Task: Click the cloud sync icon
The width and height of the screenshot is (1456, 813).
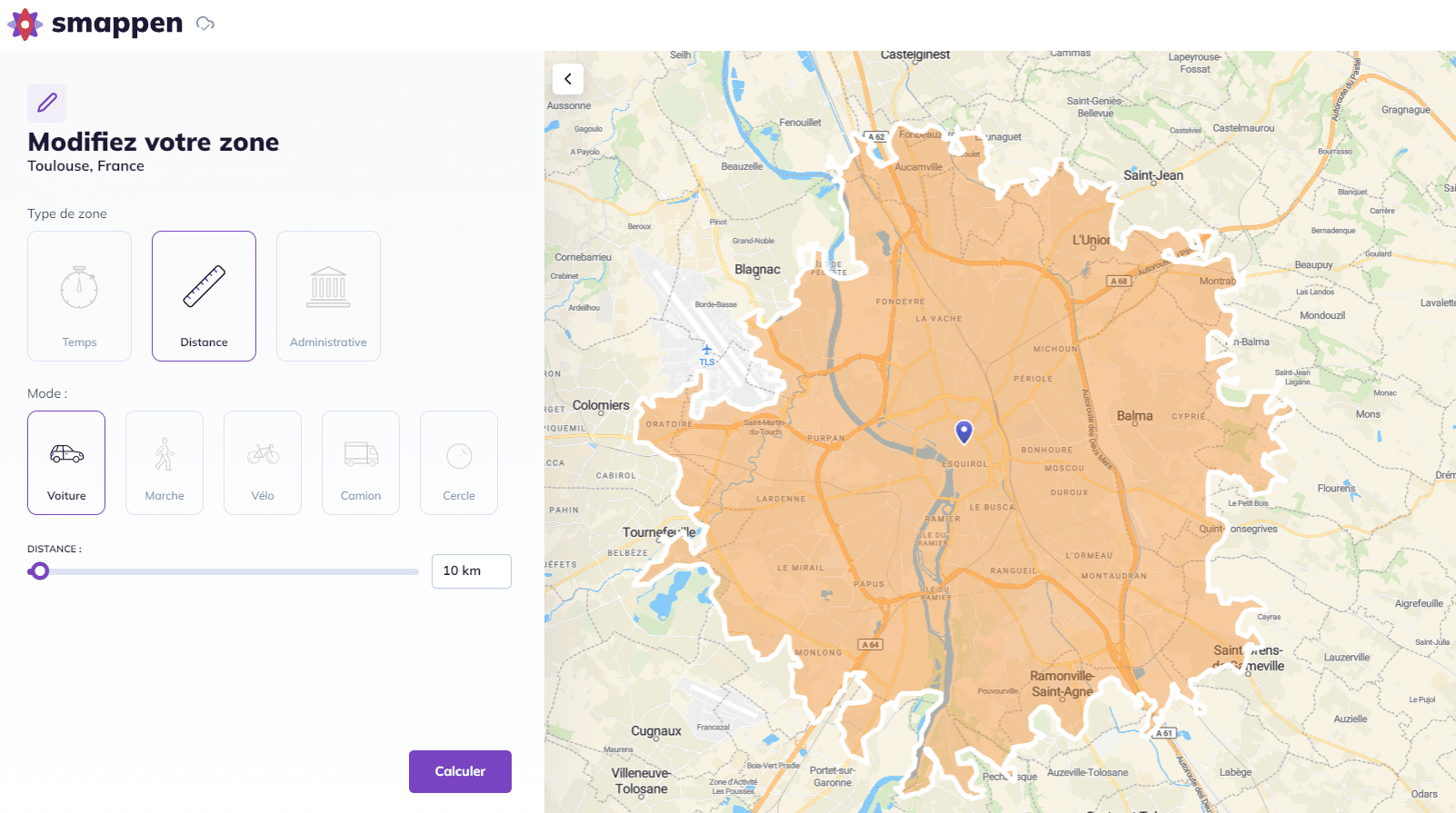Action: click(205, 24)
